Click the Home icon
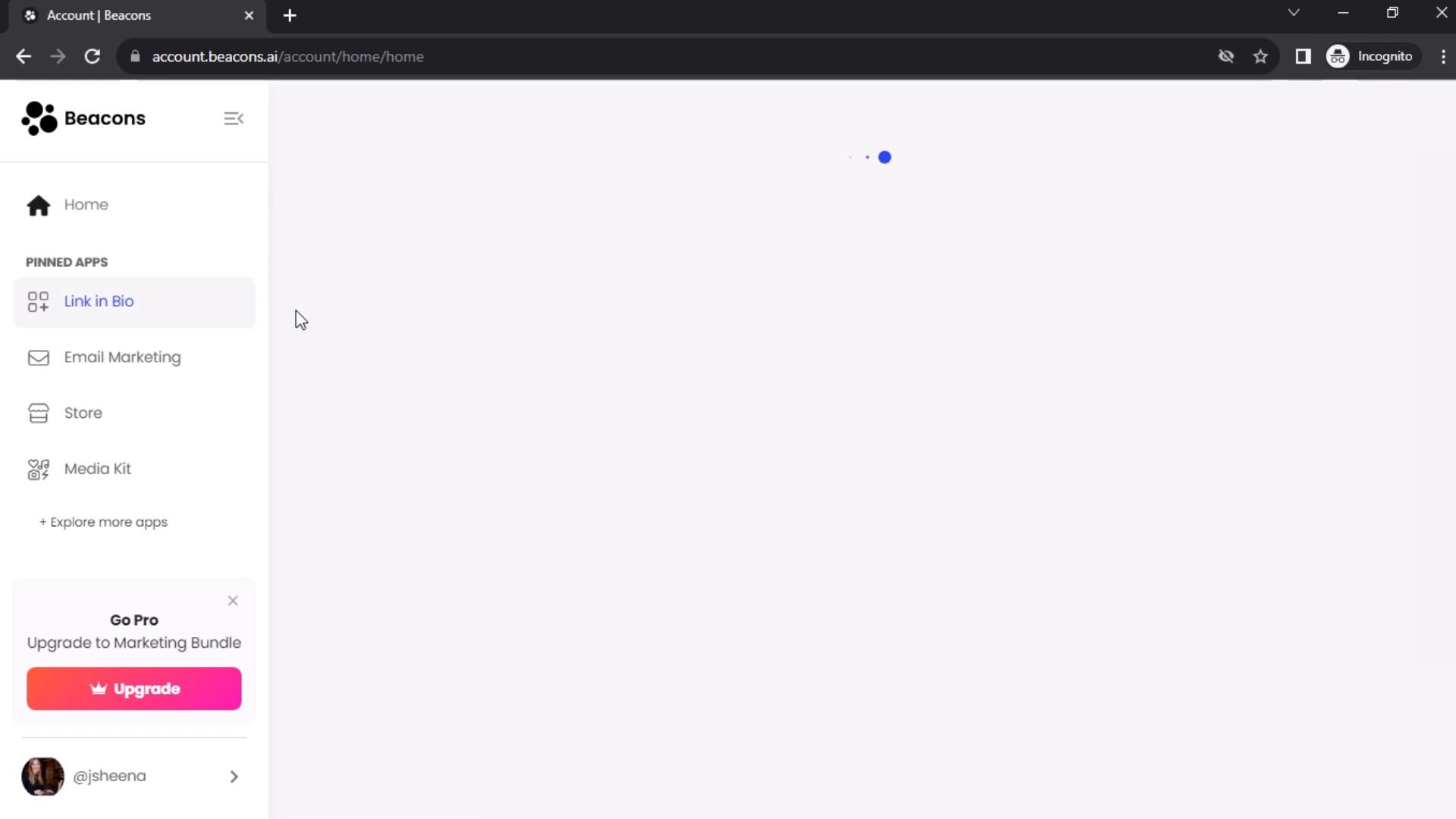 [38, 204]
